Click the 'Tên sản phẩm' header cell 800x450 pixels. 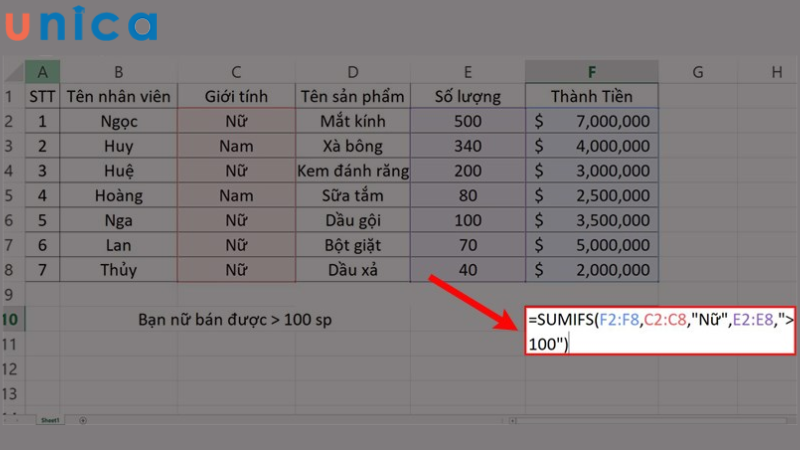pos(353,96)
